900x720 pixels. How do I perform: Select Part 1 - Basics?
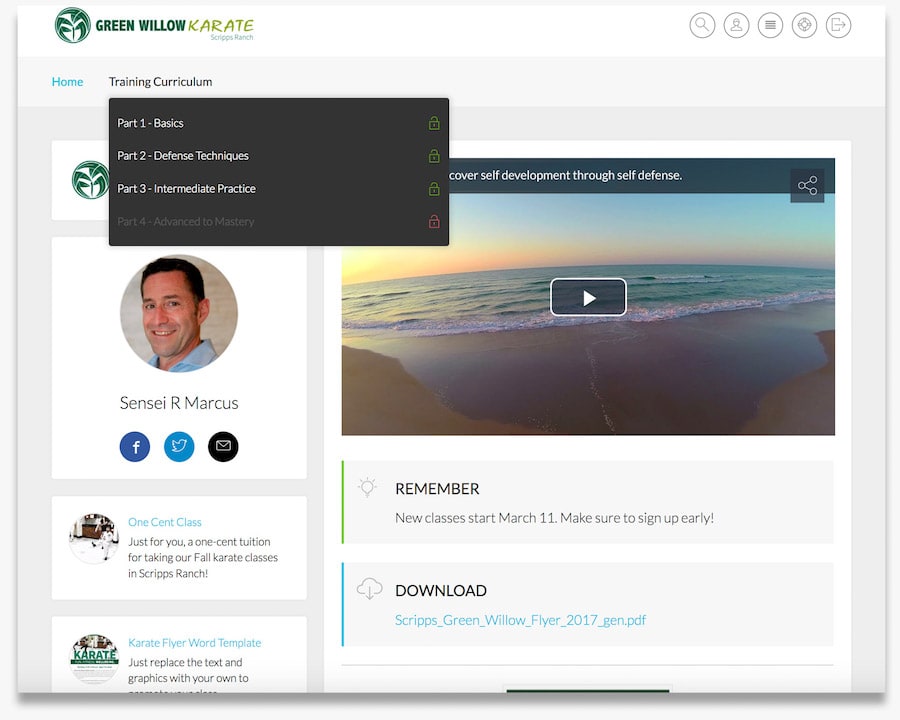(x=151, y=123)
